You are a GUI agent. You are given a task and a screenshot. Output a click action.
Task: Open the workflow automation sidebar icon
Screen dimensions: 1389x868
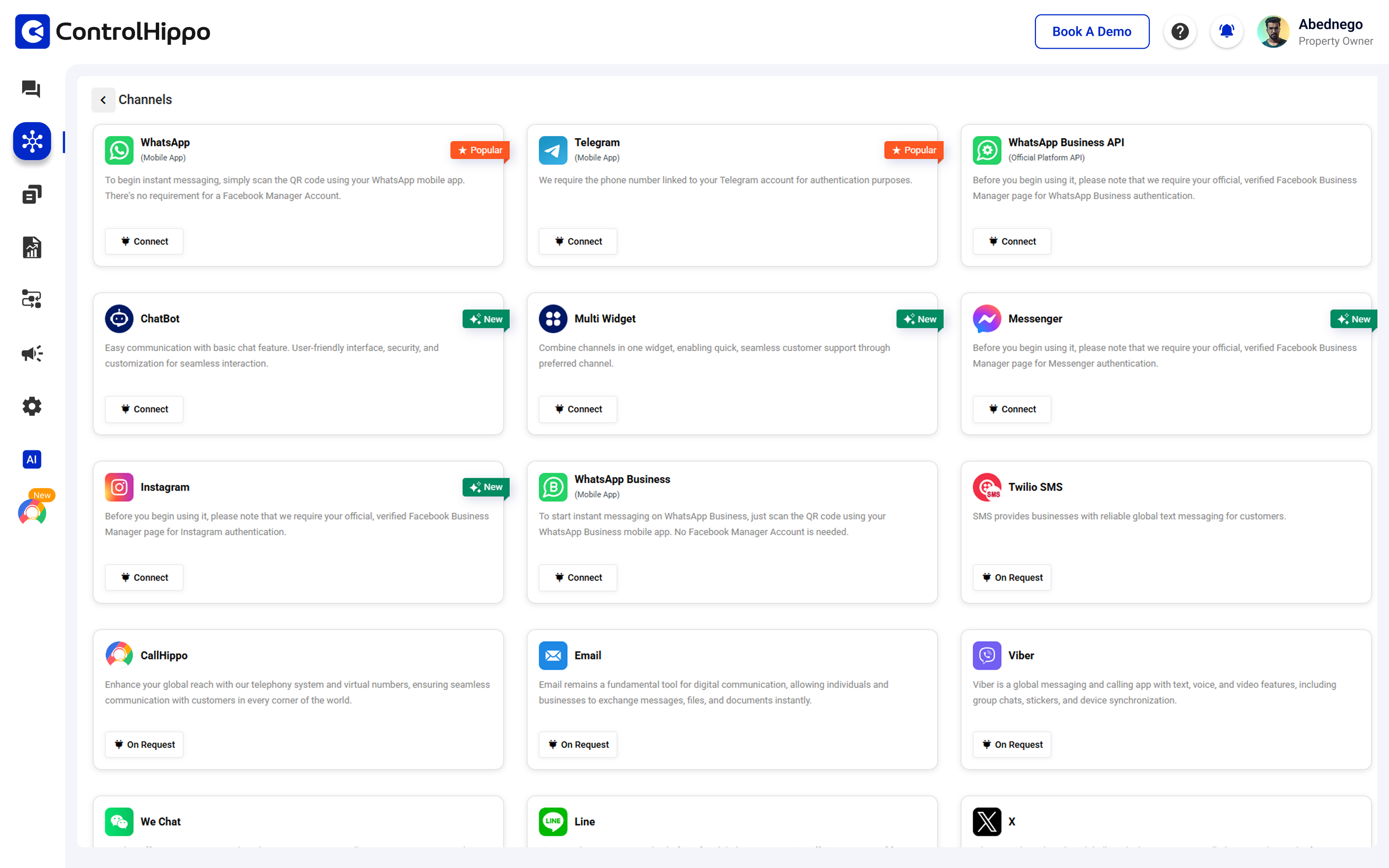[31, 299]
